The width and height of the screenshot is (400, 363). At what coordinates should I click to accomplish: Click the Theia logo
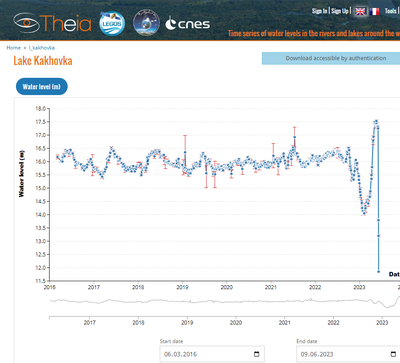click(x=52, y=23)
